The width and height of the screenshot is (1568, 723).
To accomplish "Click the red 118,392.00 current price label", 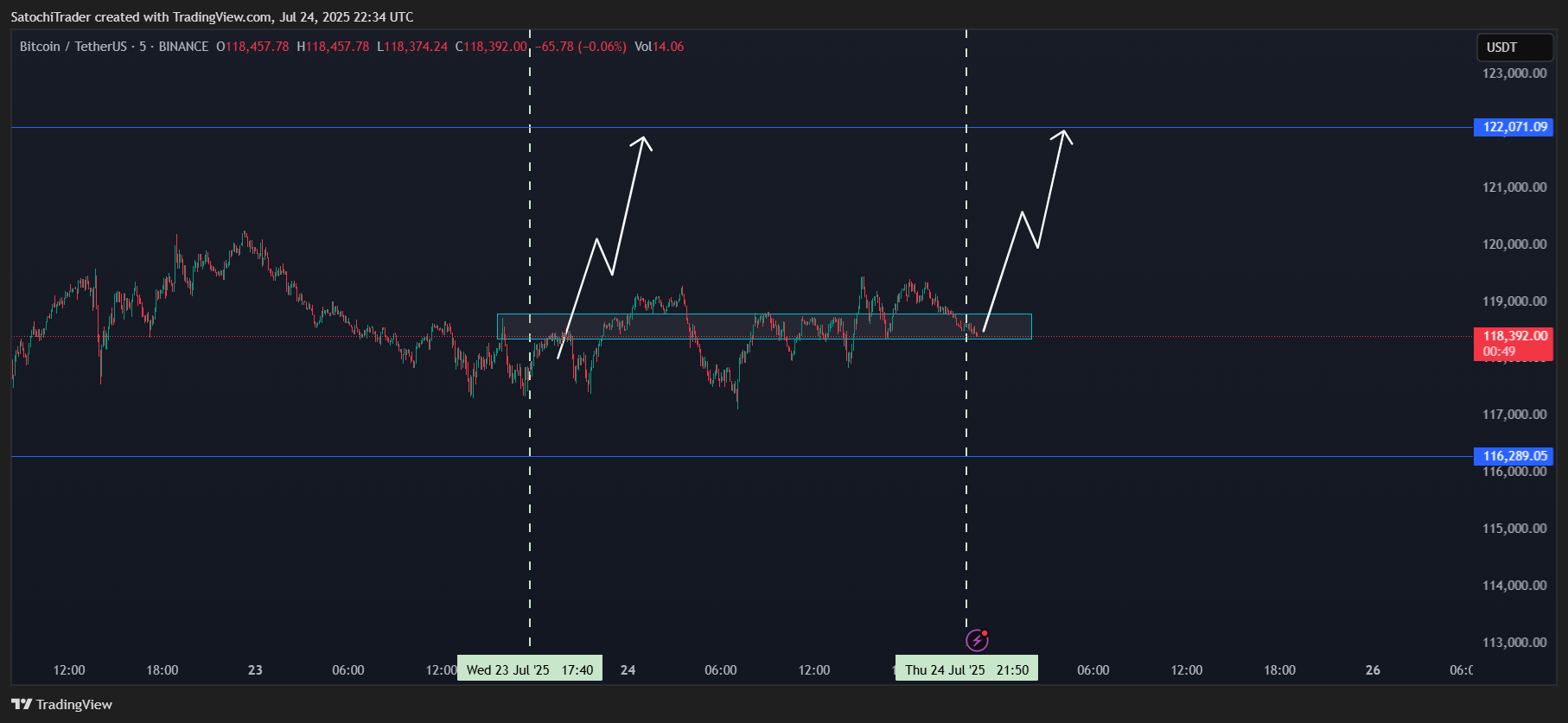I will pos(1514,344).
